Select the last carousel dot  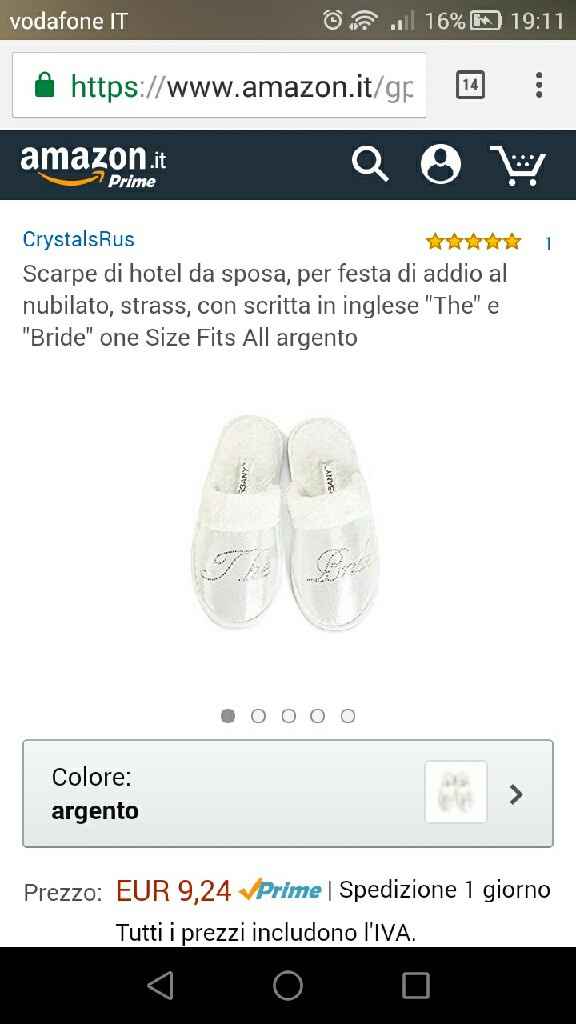click(x=348, y=716)
